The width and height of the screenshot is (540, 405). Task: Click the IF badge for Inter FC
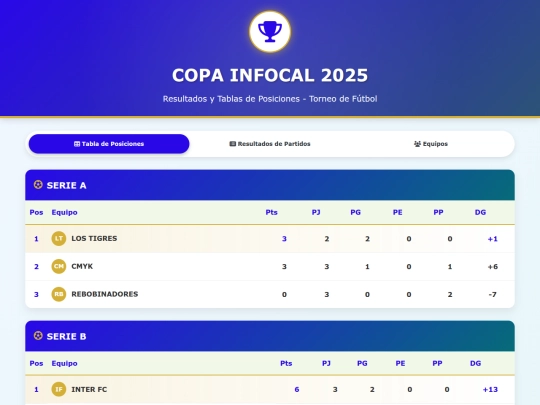tap(59, 389)
